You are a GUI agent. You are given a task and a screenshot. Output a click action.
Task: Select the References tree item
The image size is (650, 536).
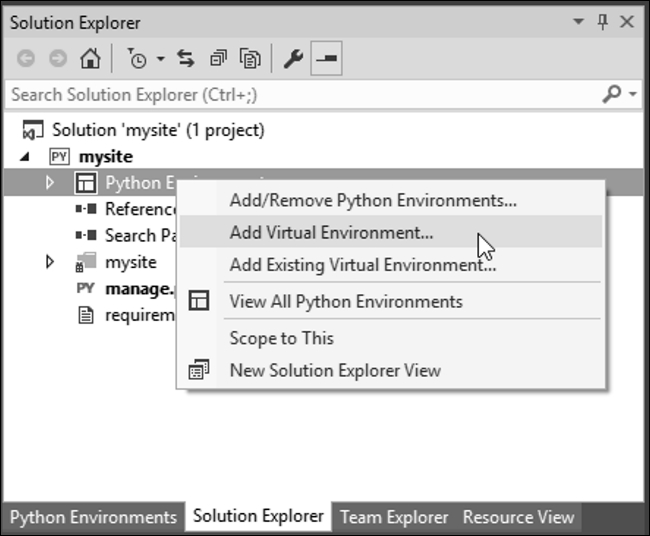pyautogui.click(x=141, y=209)
